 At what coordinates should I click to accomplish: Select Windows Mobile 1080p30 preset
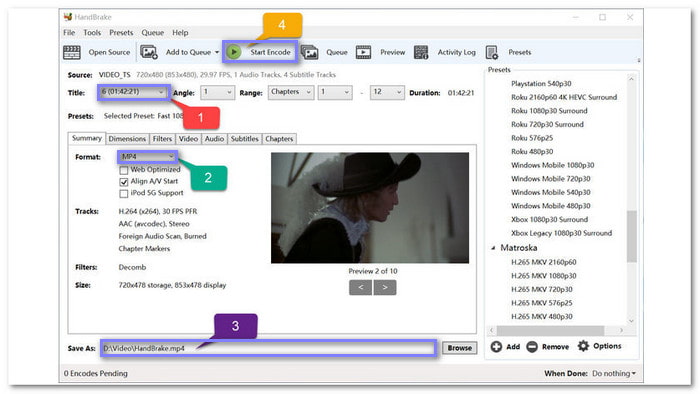(x=553, y=165)
